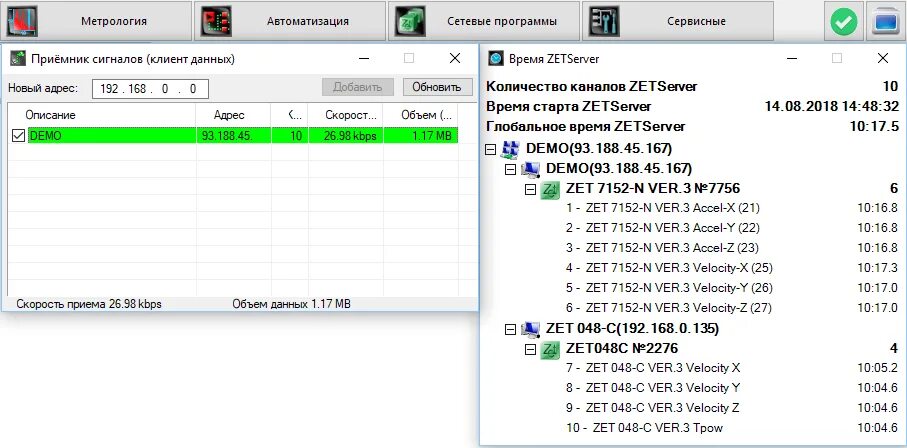Select the ZET 048-C(192.168.0.135) label
The width and height of the screenshot is (907, 448).
point(632,329)
